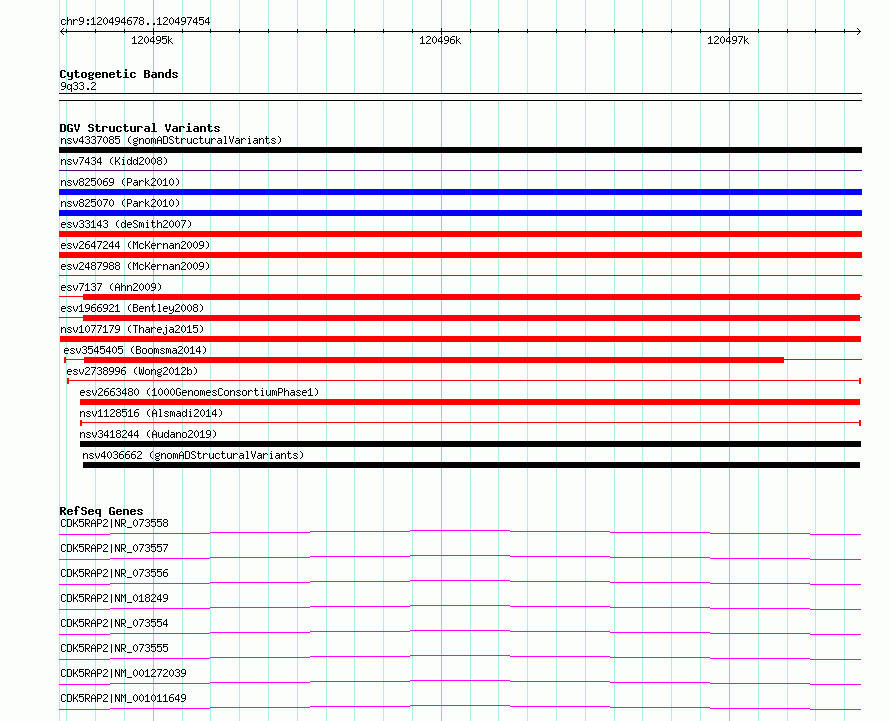Click the red bar under esv3545405

[x=434, y=360]
